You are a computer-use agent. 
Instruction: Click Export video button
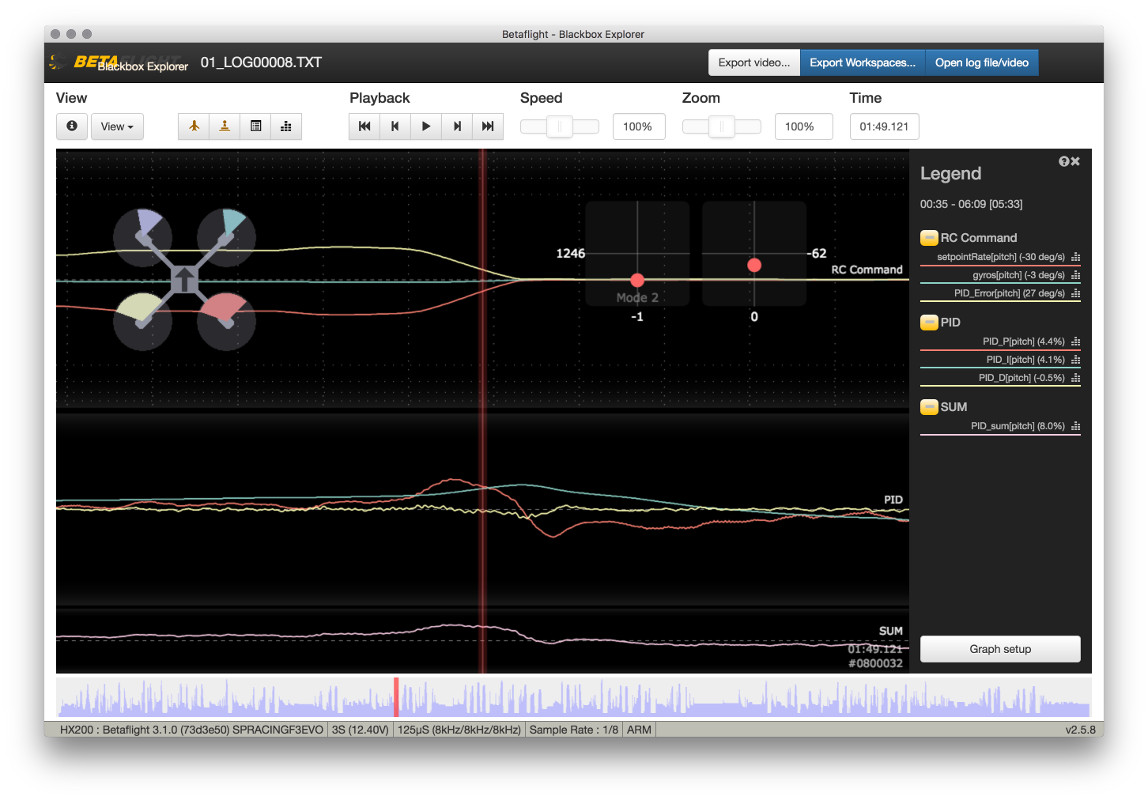pyautogui.click(x=754, y=63)
